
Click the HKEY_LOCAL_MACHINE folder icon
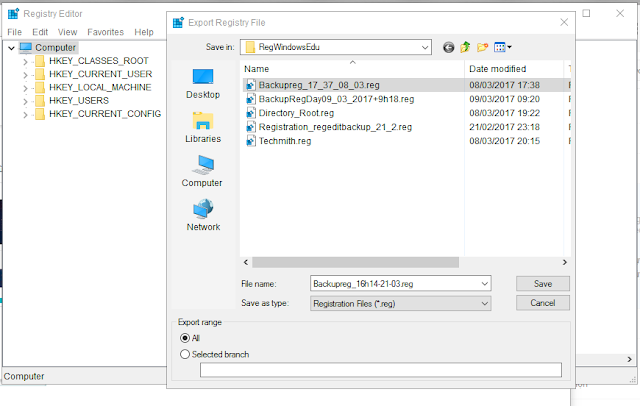tap(40, 87)
